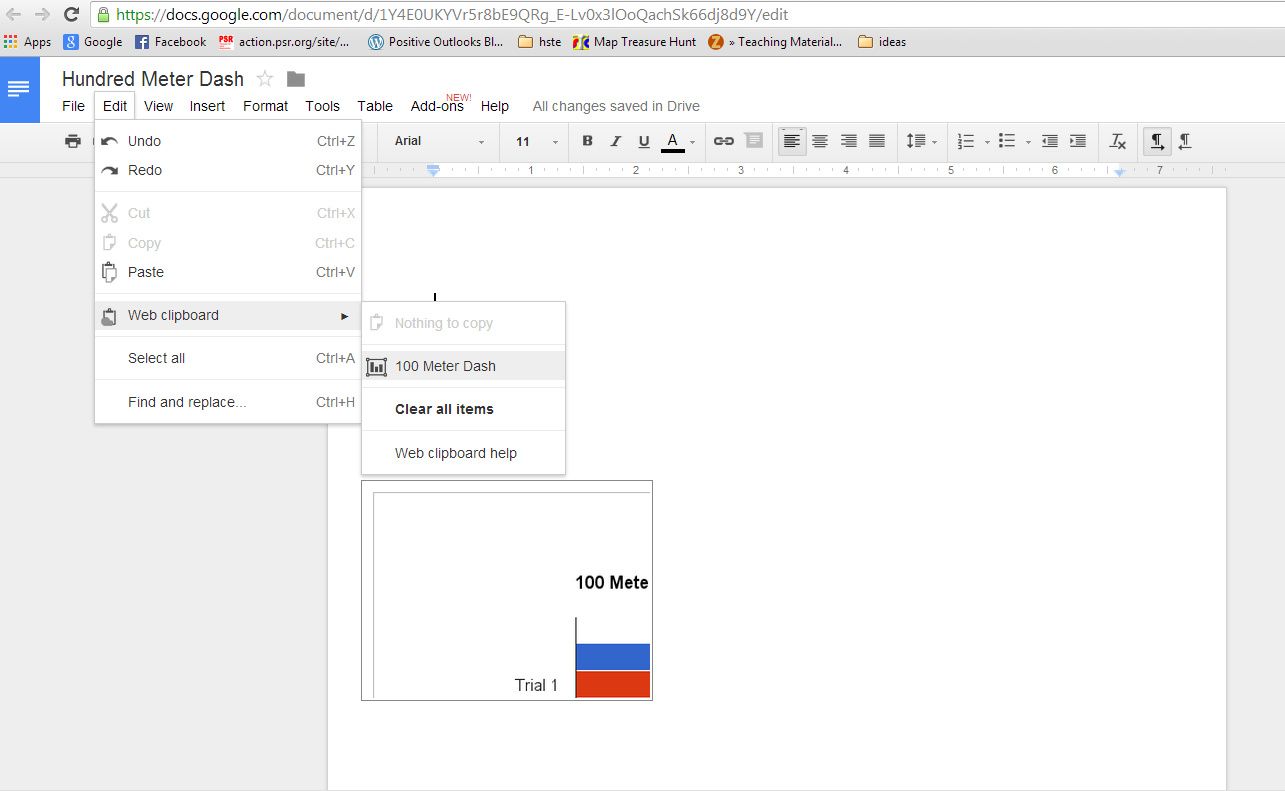Click the Clear formatting icon

[1118, 142]
